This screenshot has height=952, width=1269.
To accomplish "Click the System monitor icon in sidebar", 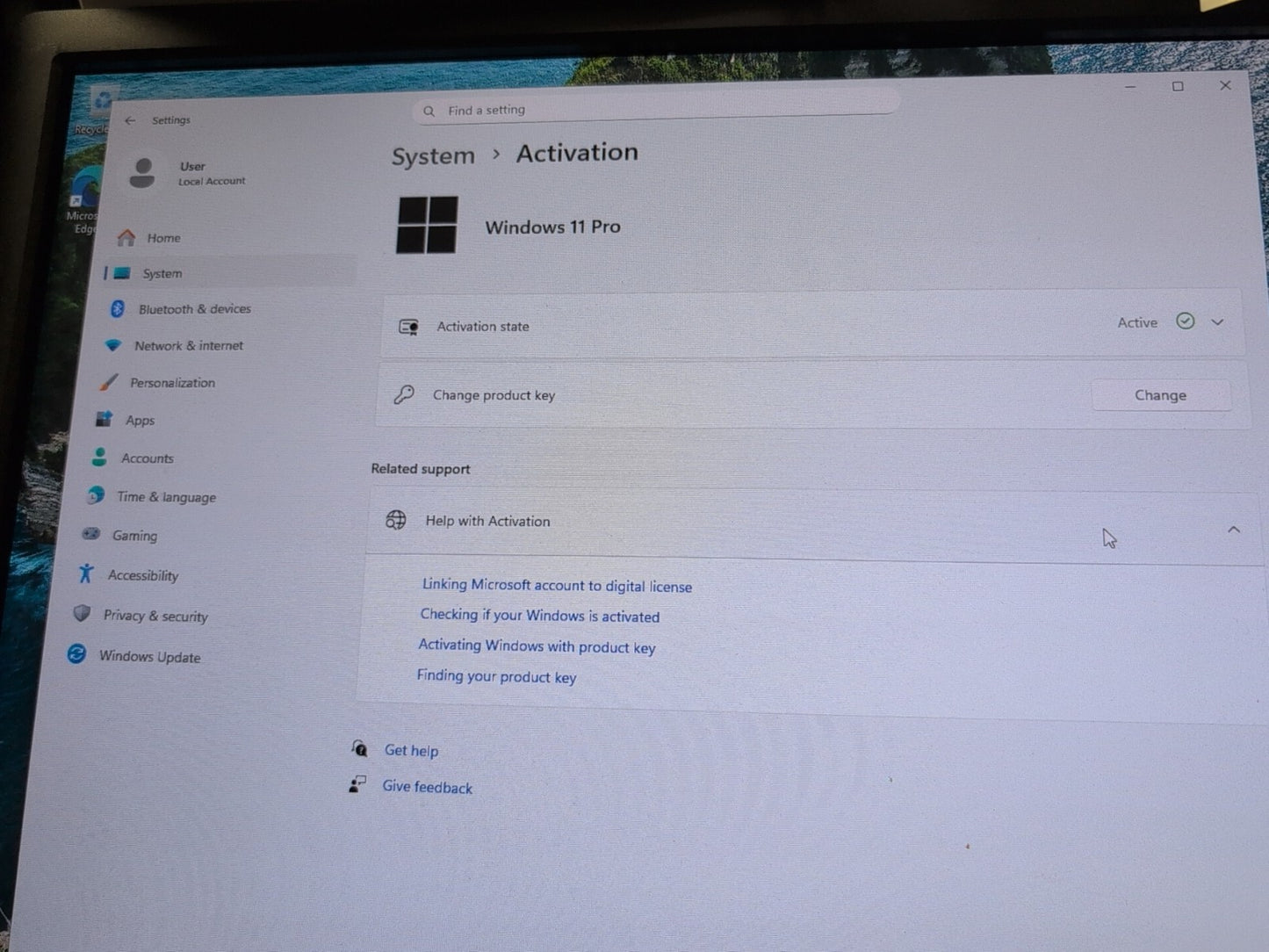I will coord(122,273).
